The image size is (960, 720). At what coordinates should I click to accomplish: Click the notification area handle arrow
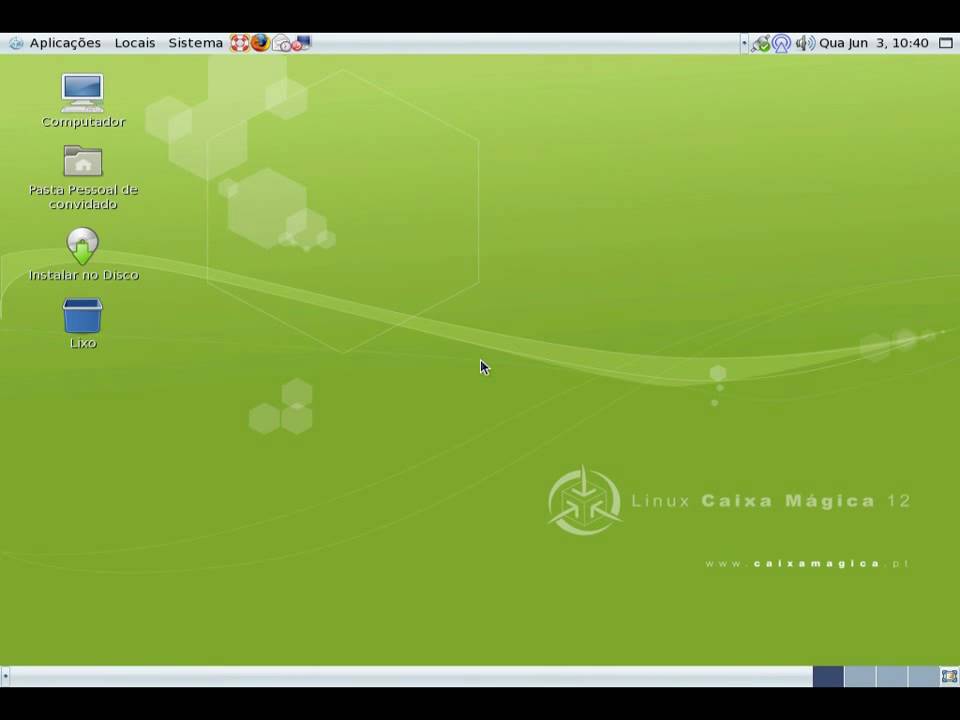pyautogui.click(x=744, y=43)
